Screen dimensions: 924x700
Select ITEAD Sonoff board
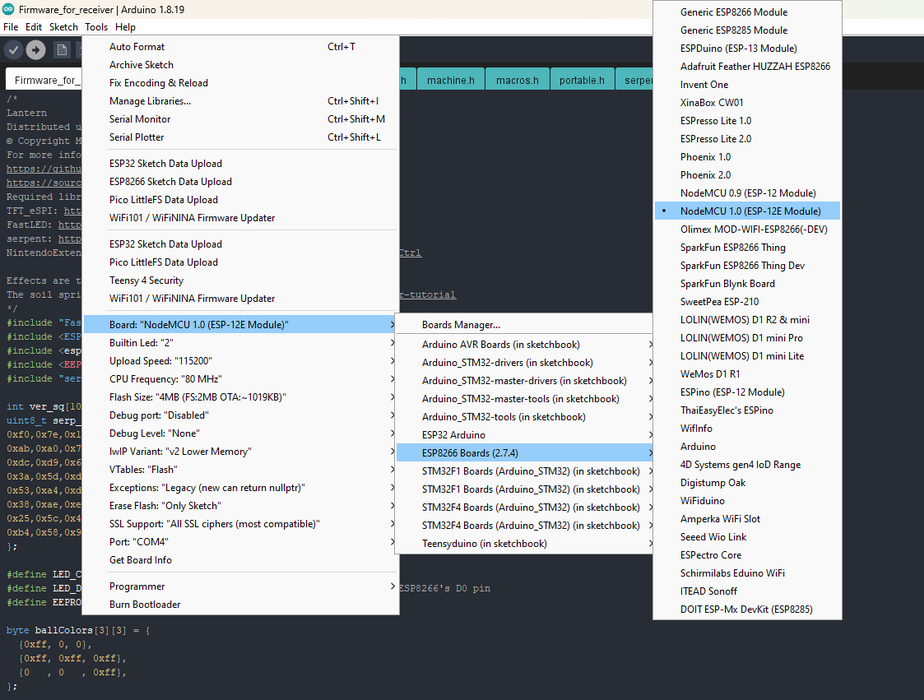pyautogui.click(x=747, y=592)
